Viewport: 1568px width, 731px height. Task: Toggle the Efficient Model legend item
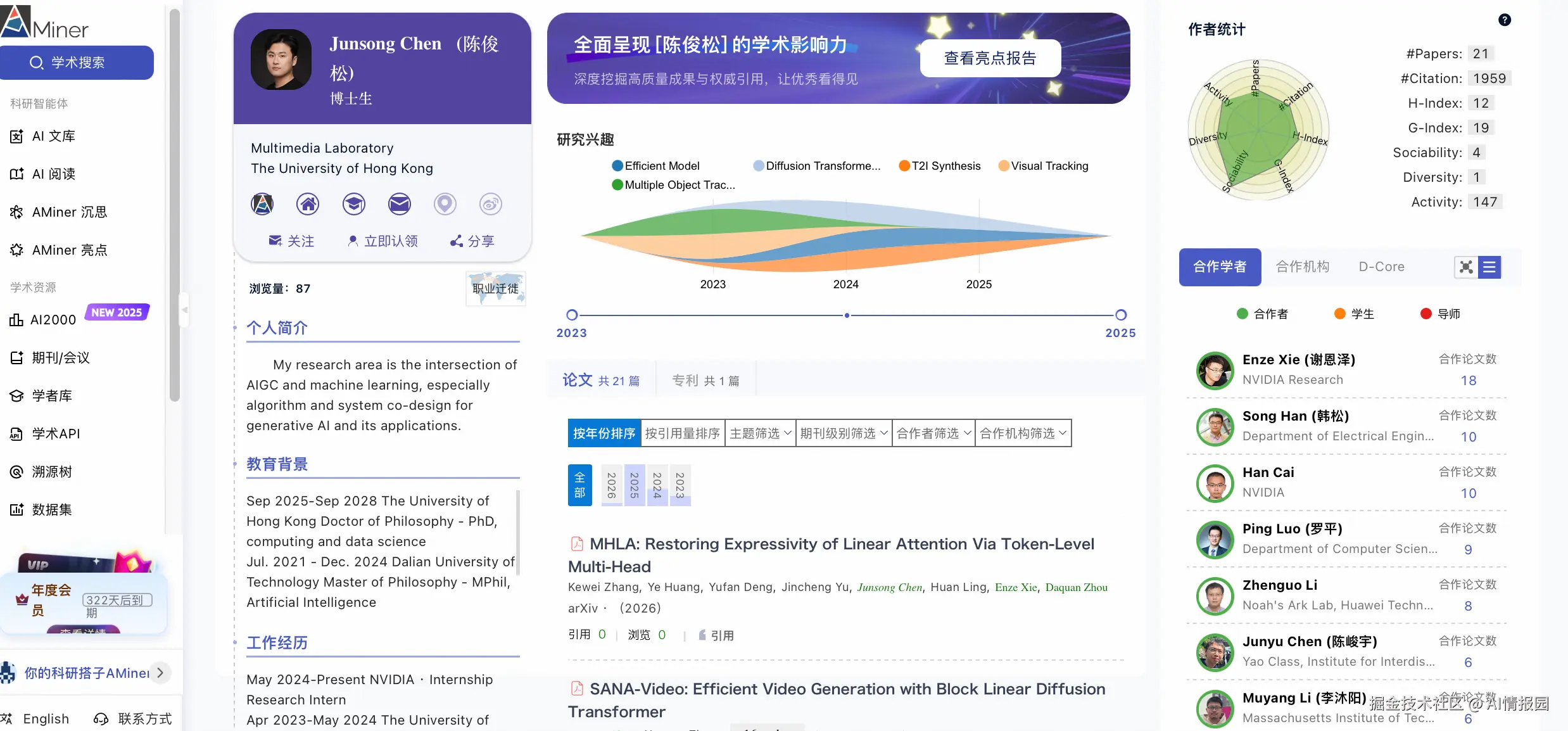(657, 165)
